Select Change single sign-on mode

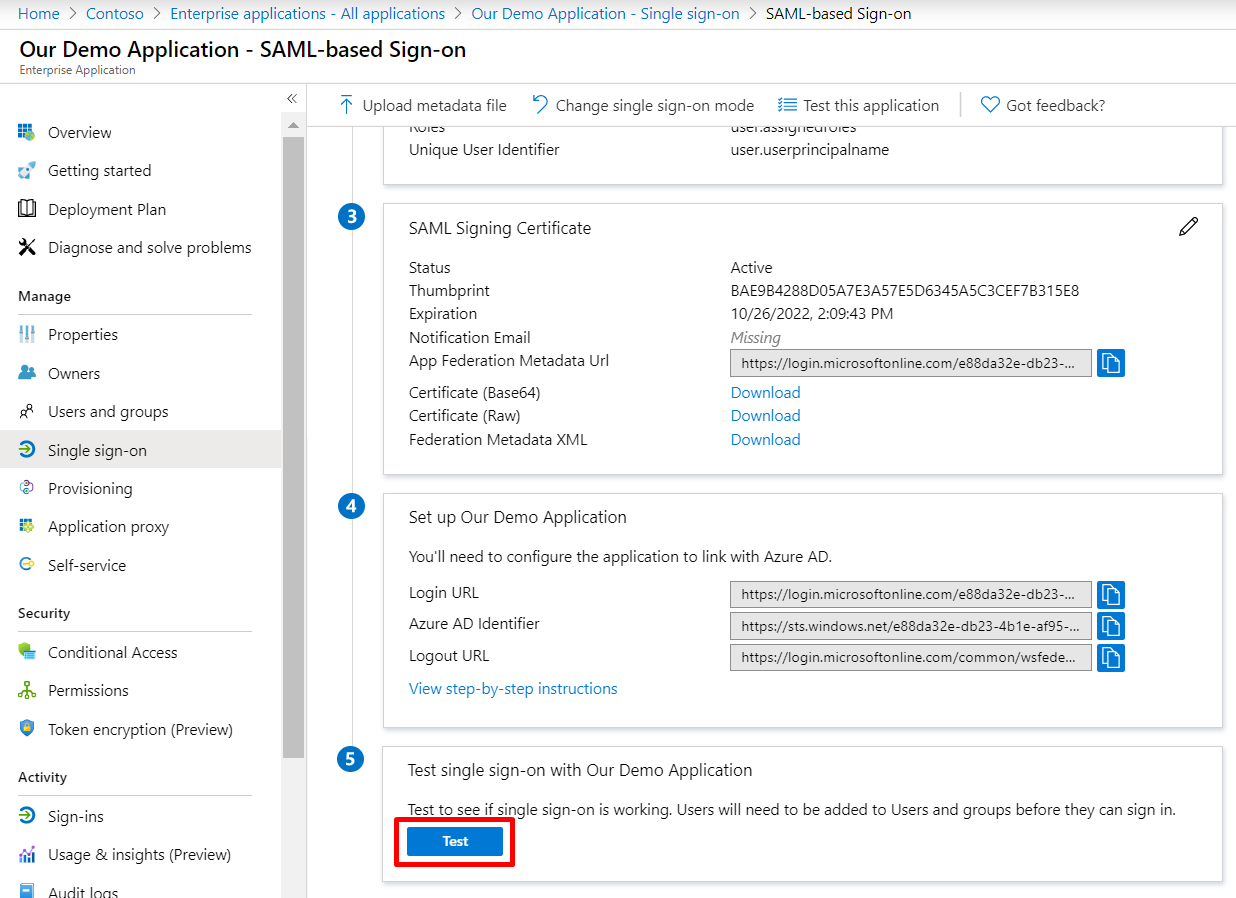point(643,105)
